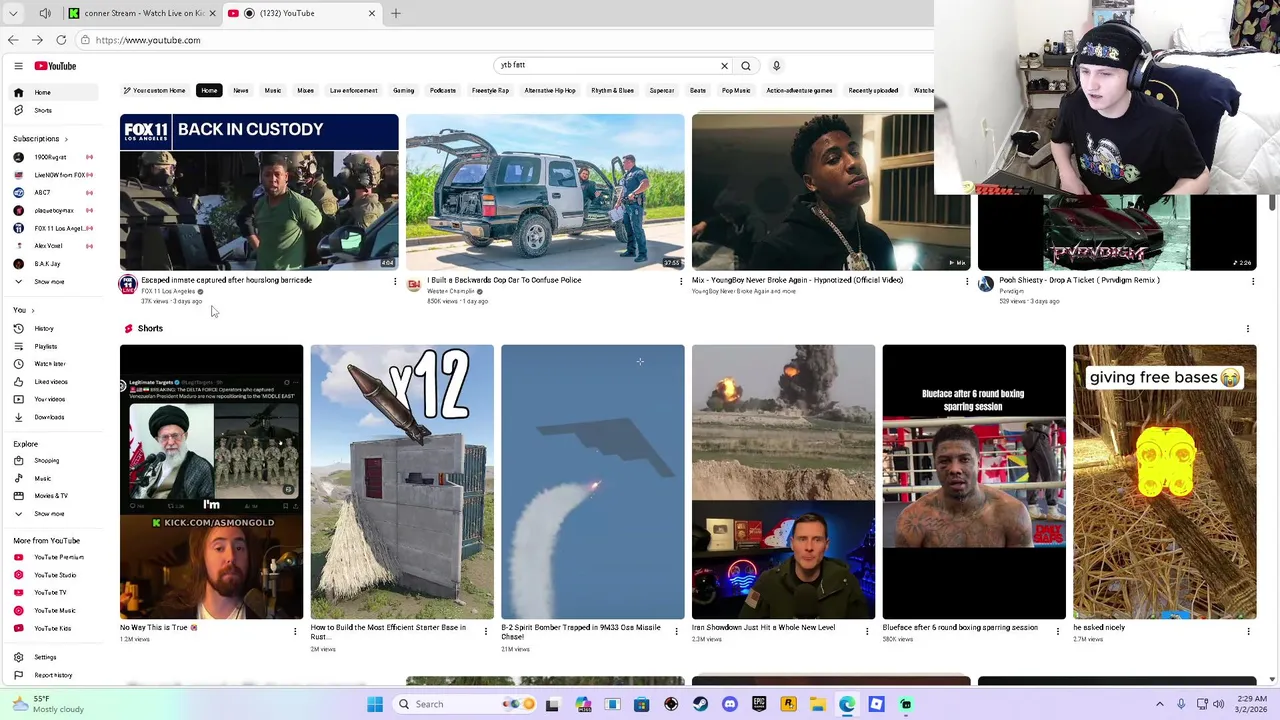Open Your videos in sidebar
This screenshot has width=1280, height=720.
[x=55, y=399]
